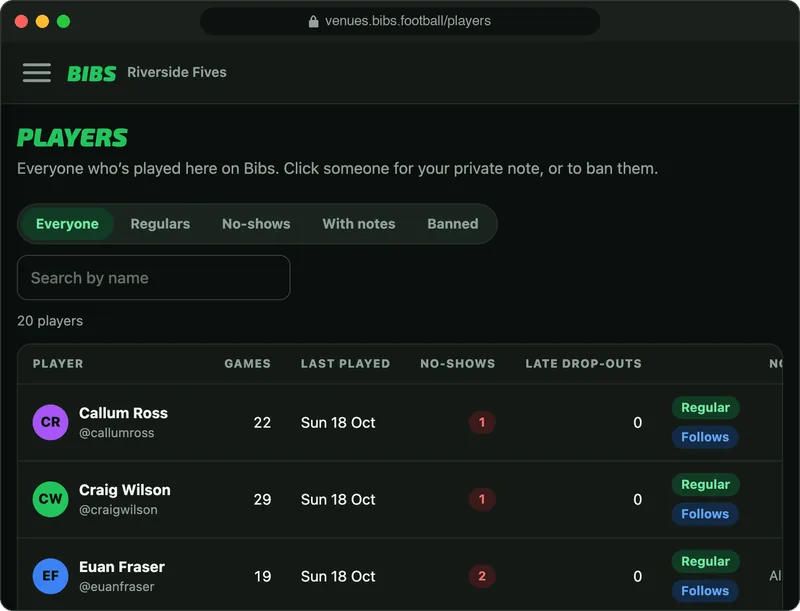Click Callum Ross Follows badge
This screenshot has height=611, width=800.
(705, 437)
